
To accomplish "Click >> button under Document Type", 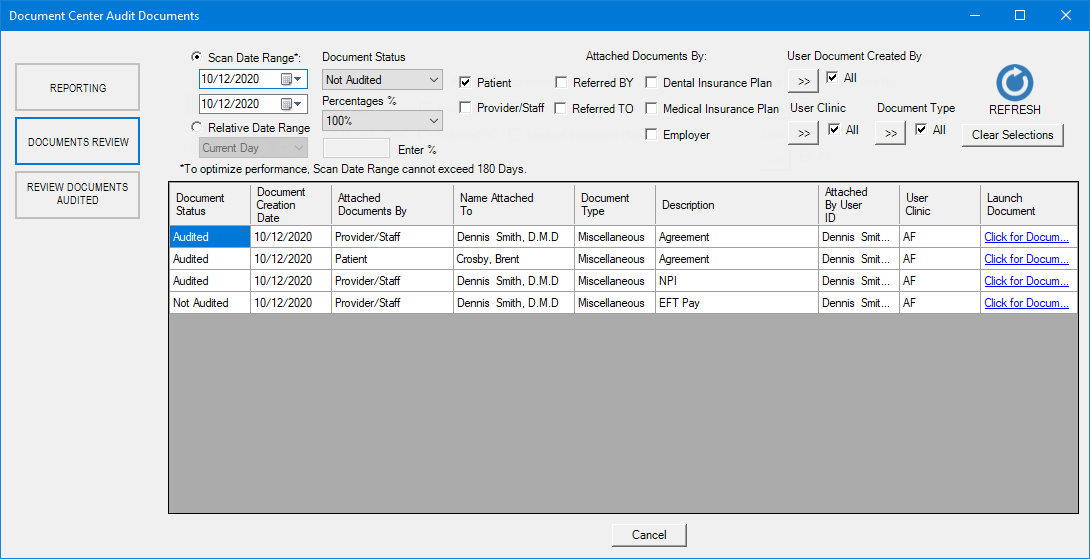I will [x=889, y=133].
